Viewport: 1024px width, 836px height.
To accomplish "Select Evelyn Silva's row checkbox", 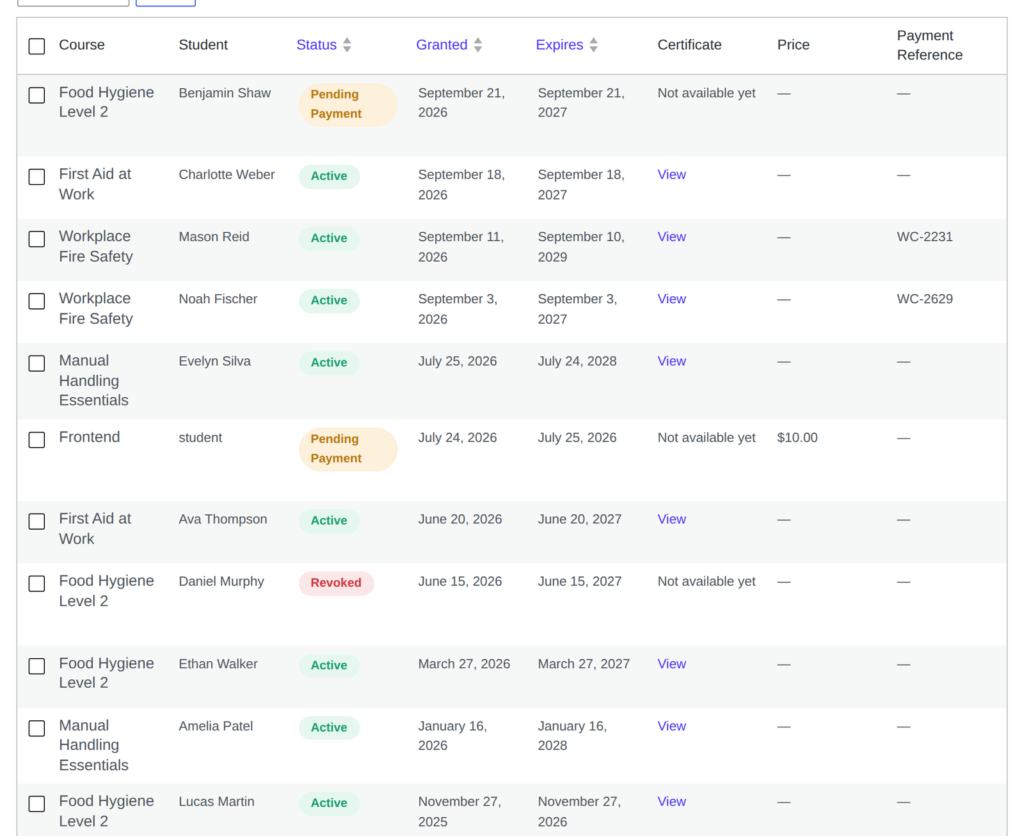I will 37,363.
